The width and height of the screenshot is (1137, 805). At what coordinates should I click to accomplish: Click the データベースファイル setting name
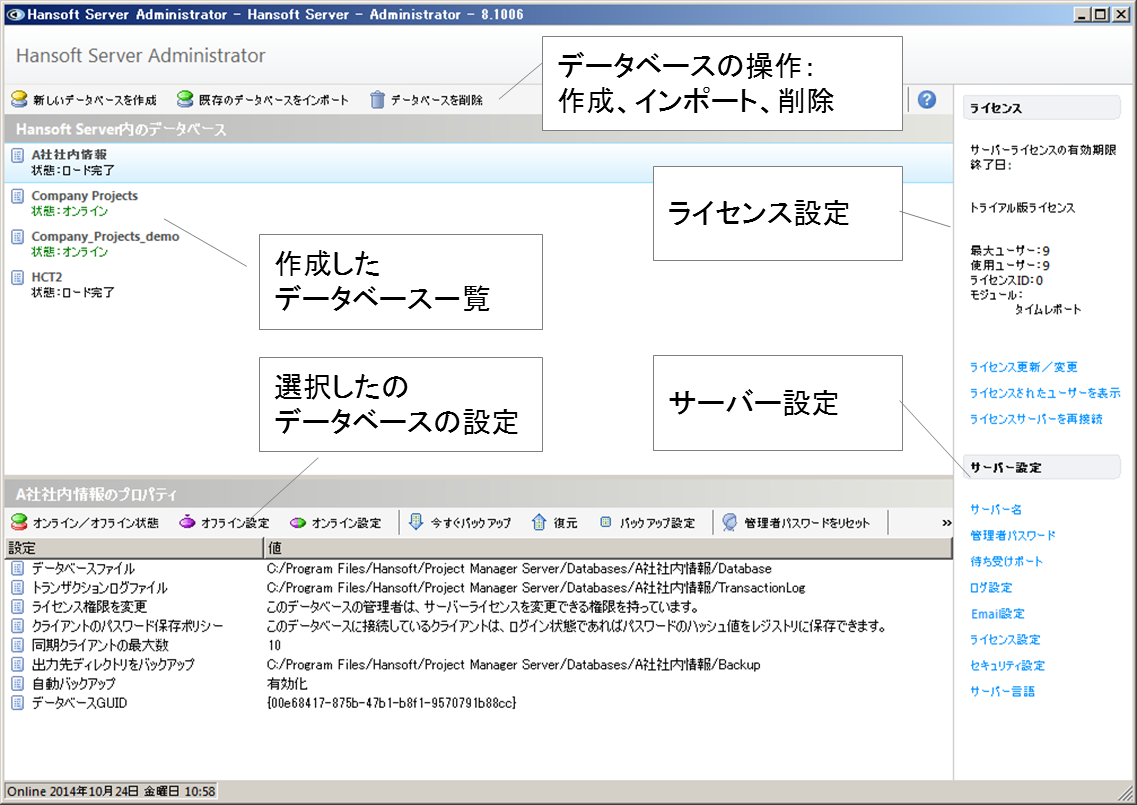coord(83,569)
